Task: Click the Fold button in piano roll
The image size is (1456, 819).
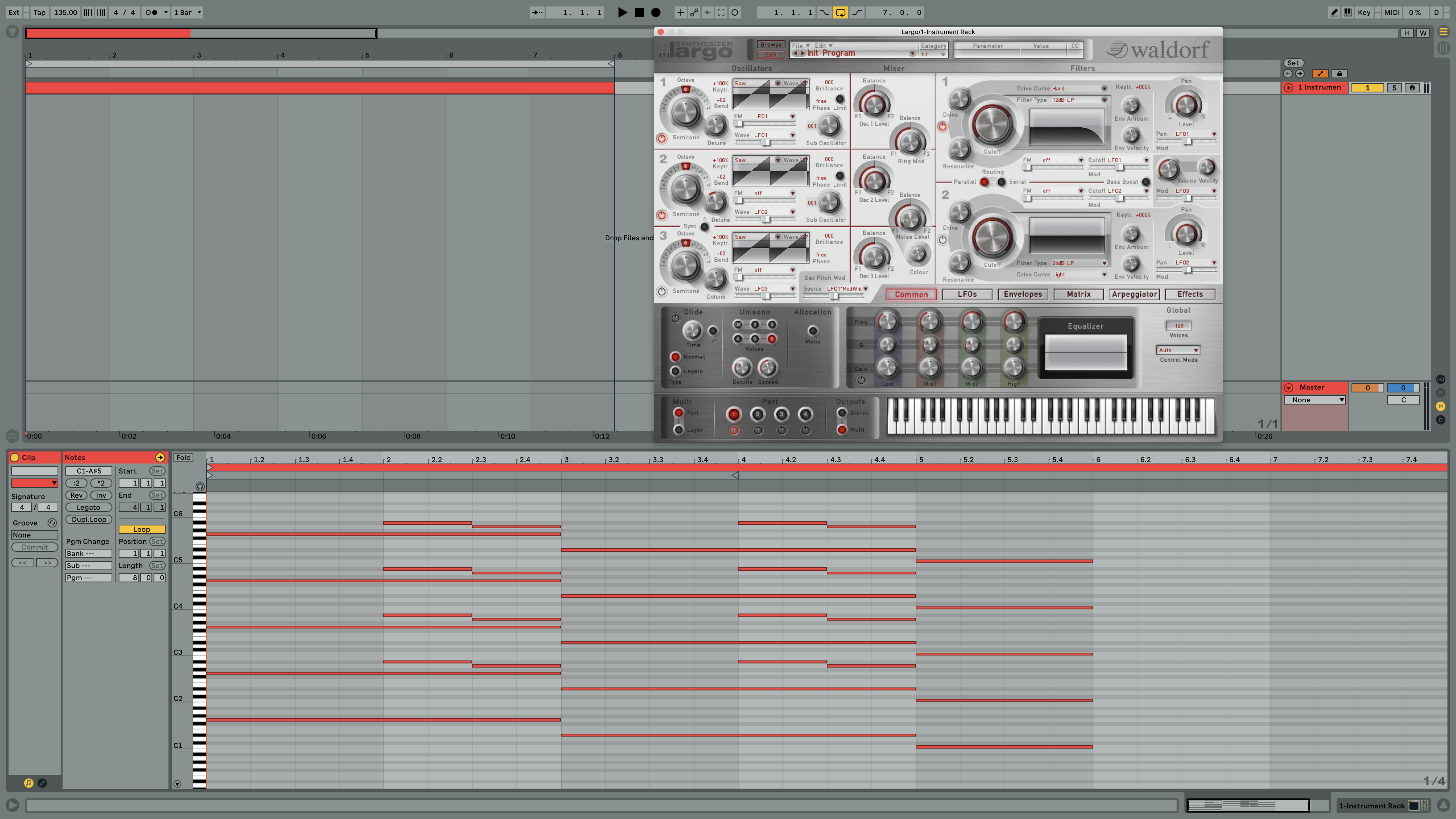Action: point(183,458)
